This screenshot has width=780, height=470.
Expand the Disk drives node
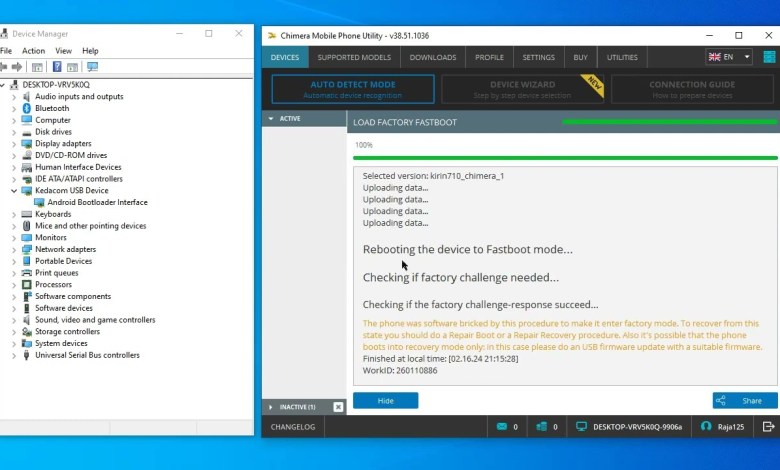click(x=14, y=132)
